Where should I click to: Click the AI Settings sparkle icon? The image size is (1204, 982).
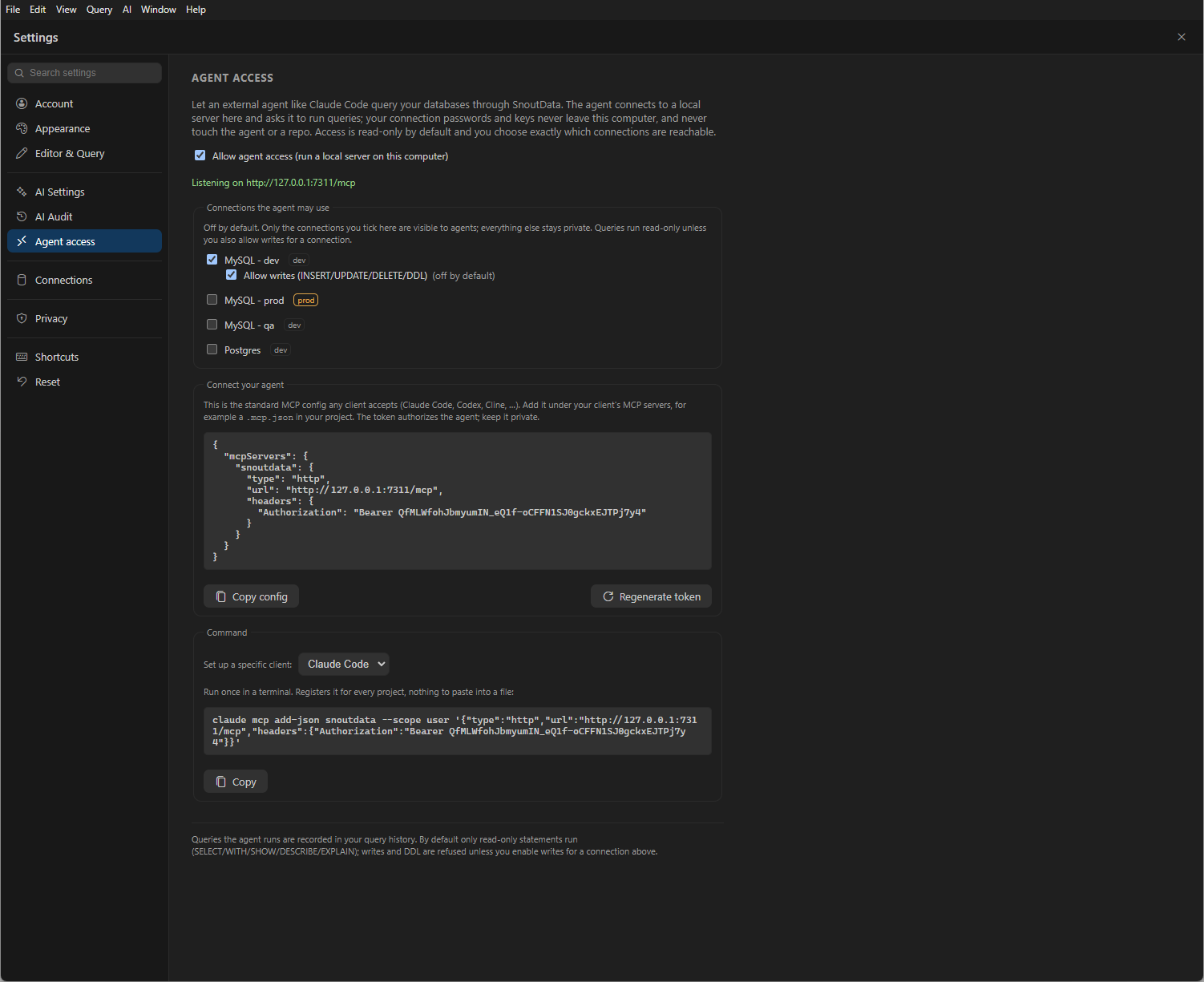click(x=22, y=192)
